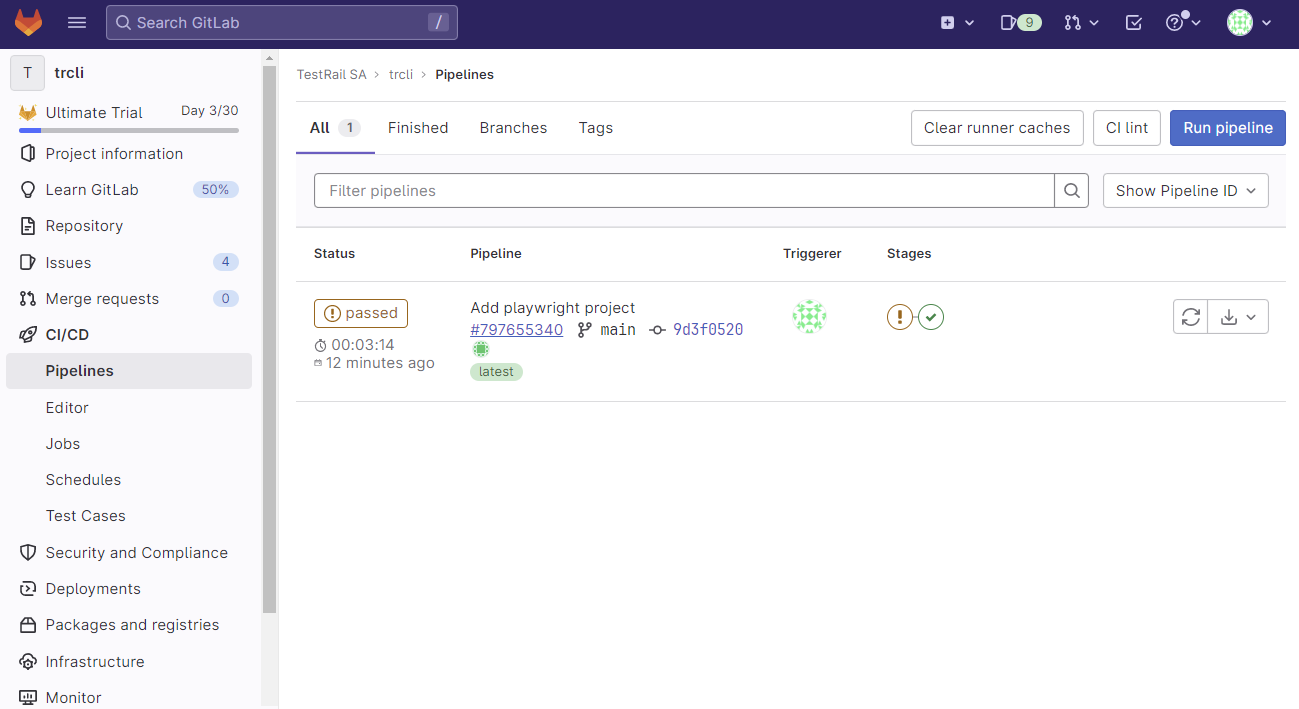The width and height of the screenshot is (1299, 709).
Task: Click the search magnifier button in filter
Action: tap(1072, 191)
